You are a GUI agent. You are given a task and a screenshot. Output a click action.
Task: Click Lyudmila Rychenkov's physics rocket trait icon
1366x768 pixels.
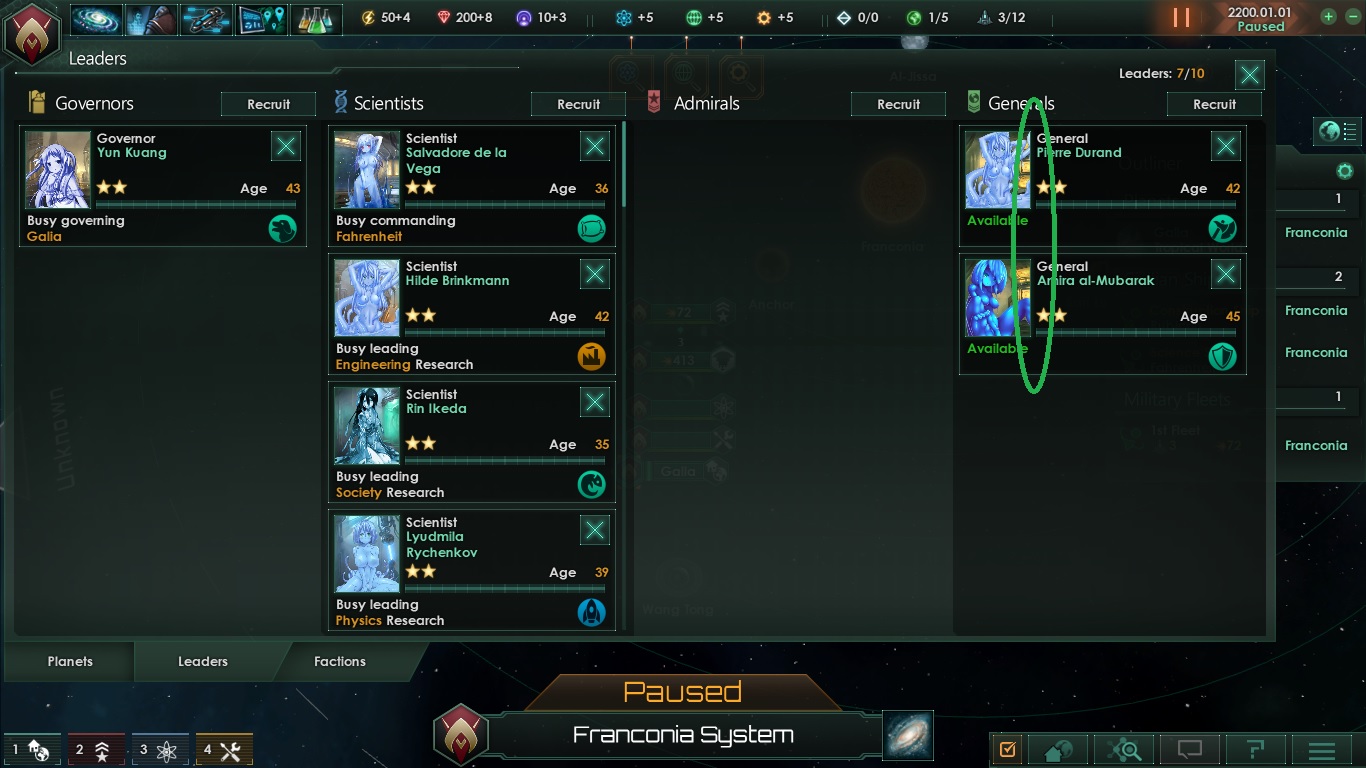(x=592, y=612)
